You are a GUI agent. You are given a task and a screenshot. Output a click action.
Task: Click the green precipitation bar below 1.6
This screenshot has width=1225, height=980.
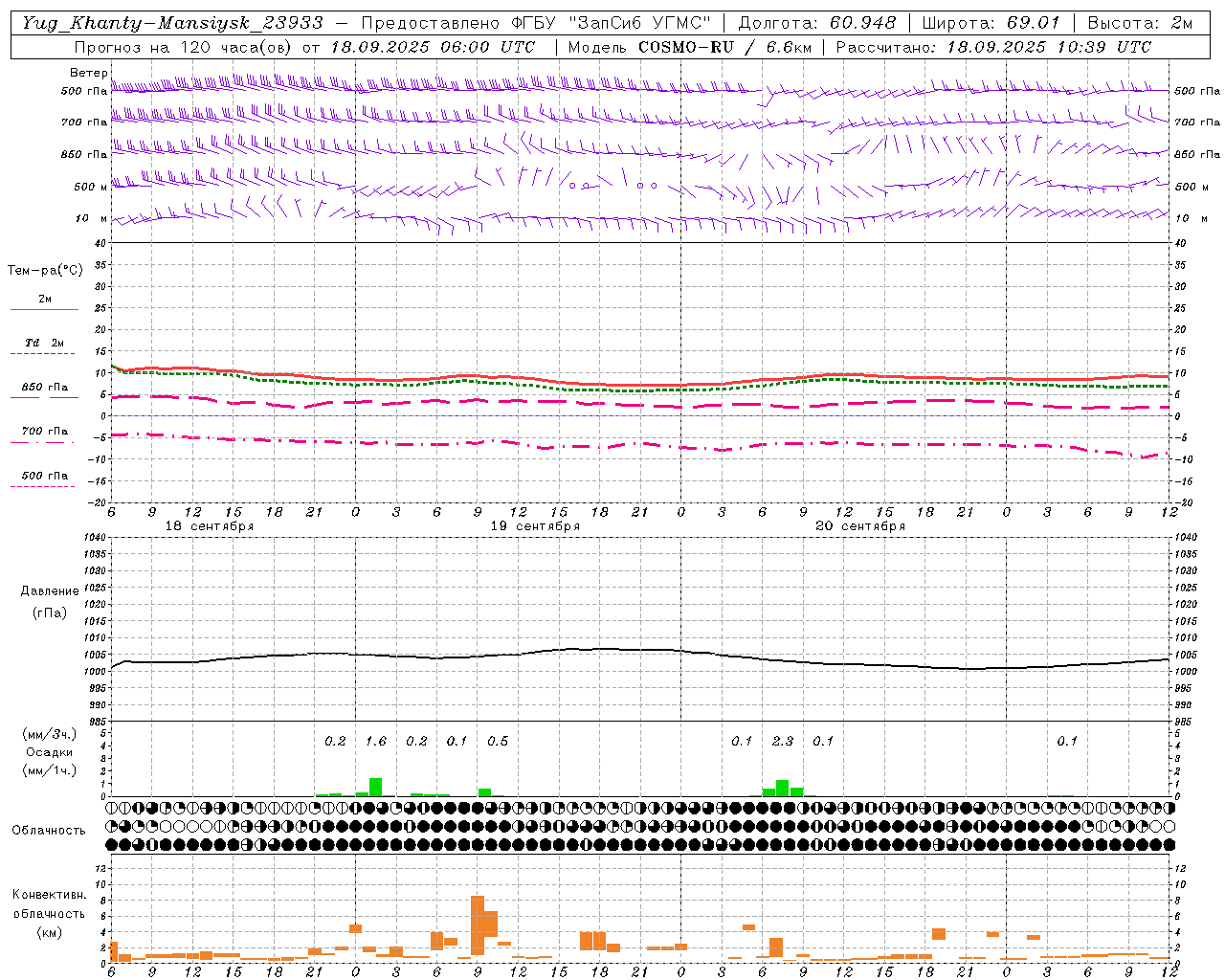click(x=376, y=788)
